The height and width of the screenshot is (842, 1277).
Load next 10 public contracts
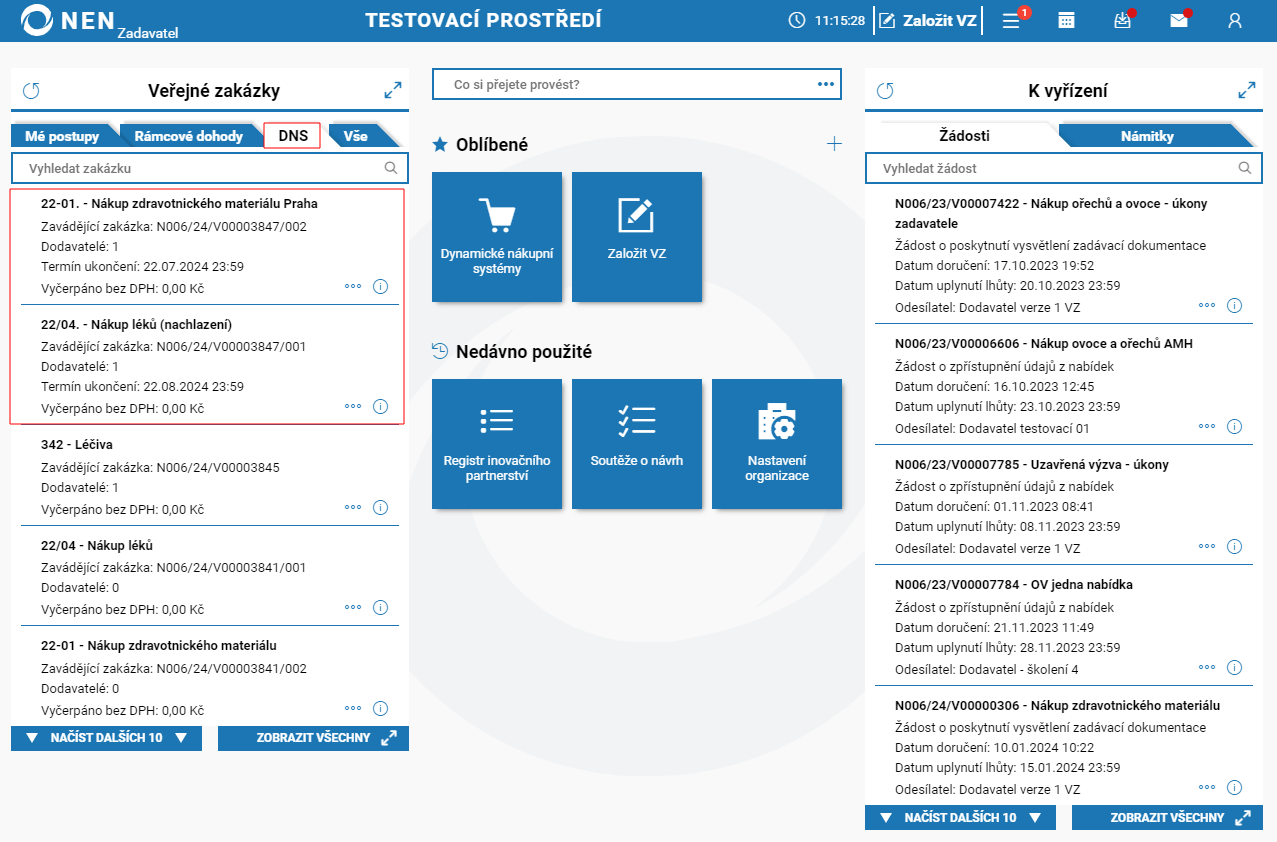pos(107,738)
